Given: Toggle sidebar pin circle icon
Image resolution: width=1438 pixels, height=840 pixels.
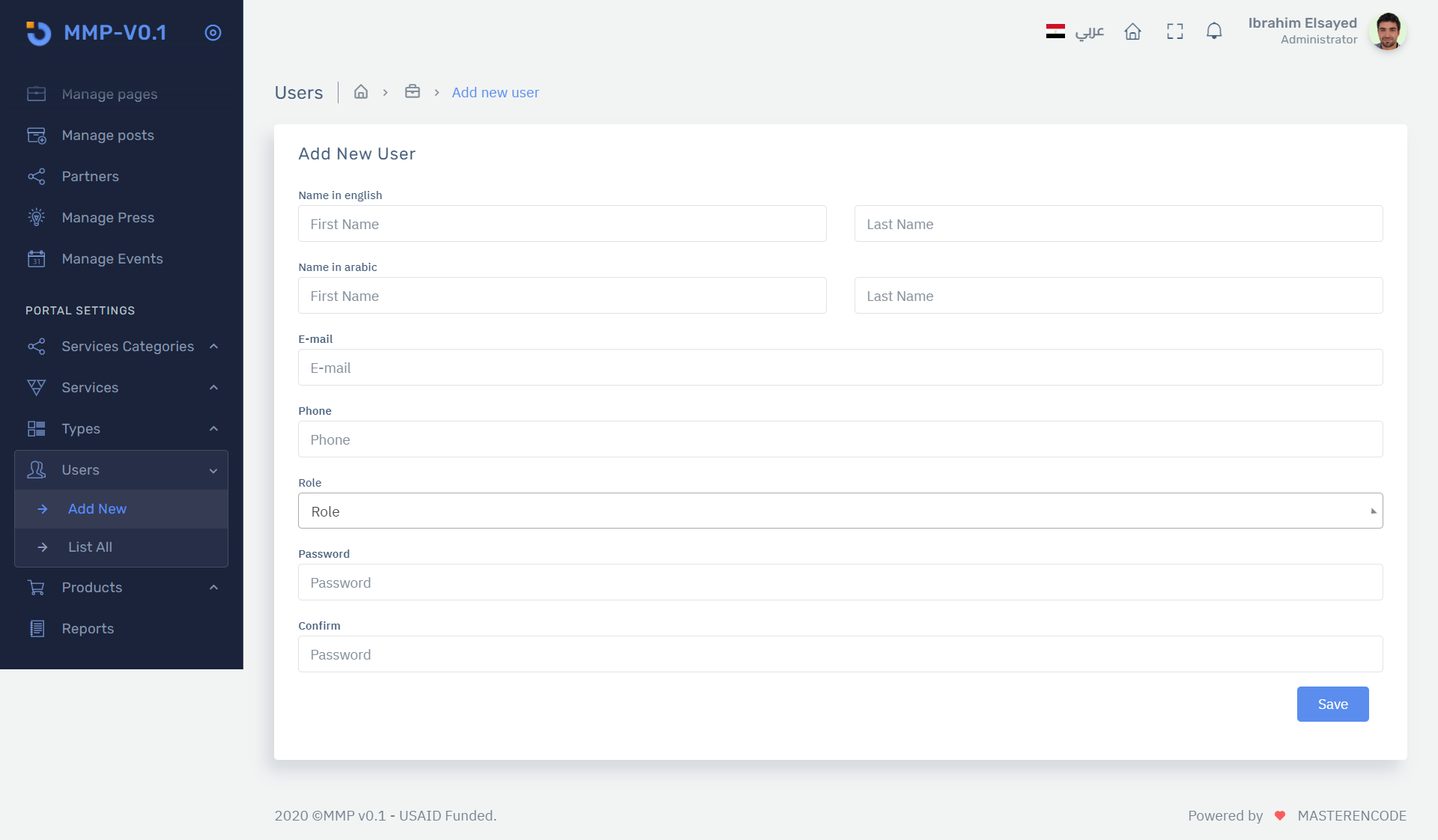Looking at the screenshot, I should pos(213,33).
